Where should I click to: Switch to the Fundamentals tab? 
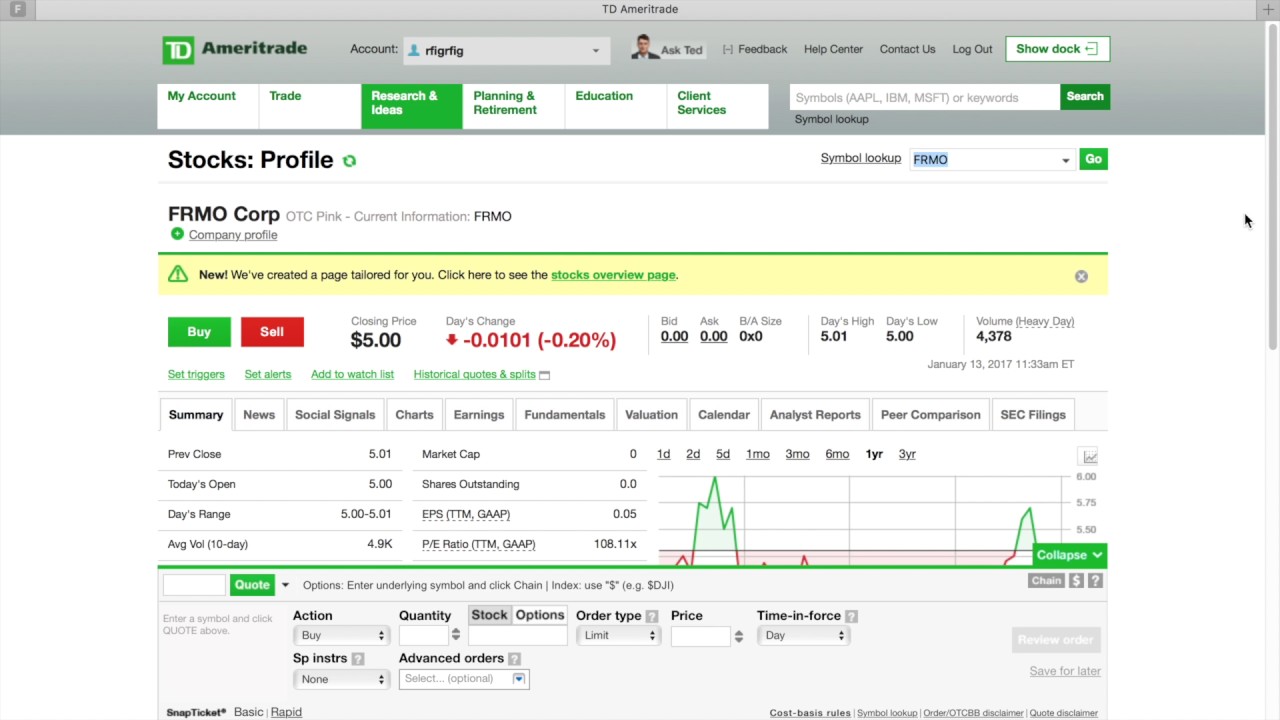click(x=565, y=415)
